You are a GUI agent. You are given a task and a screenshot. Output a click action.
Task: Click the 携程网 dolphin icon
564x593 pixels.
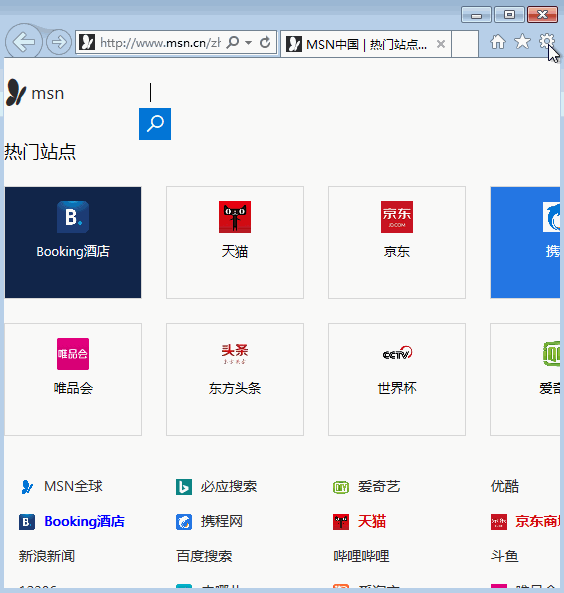coord(184,522)
